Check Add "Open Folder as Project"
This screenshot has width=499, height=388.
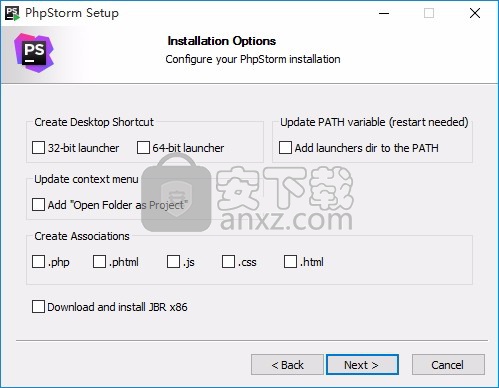coord(38,205)
